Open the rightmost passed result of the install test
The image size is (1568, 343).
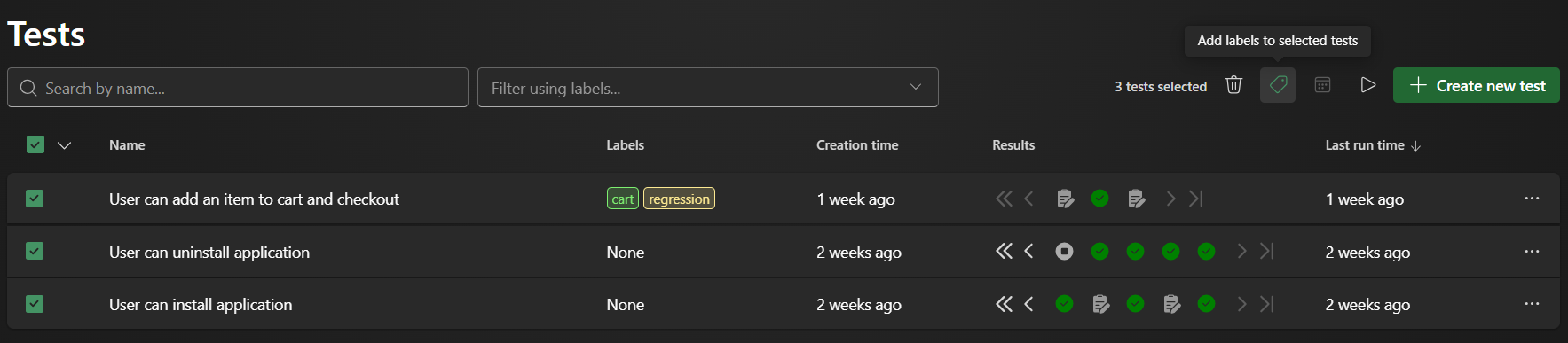(1206, 304)
